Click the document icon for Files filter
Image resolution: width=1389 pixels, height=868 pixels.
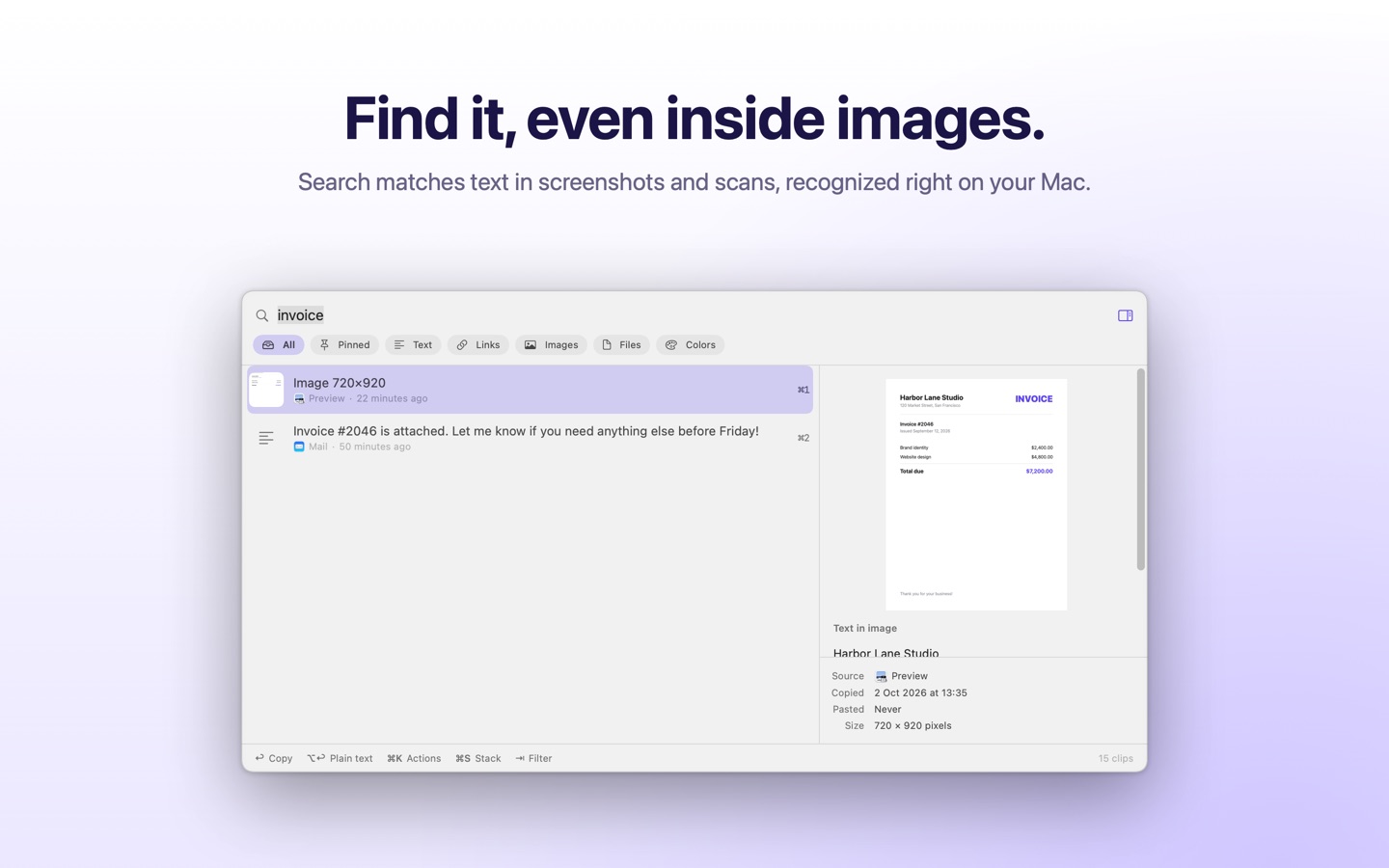click(607, 344)
